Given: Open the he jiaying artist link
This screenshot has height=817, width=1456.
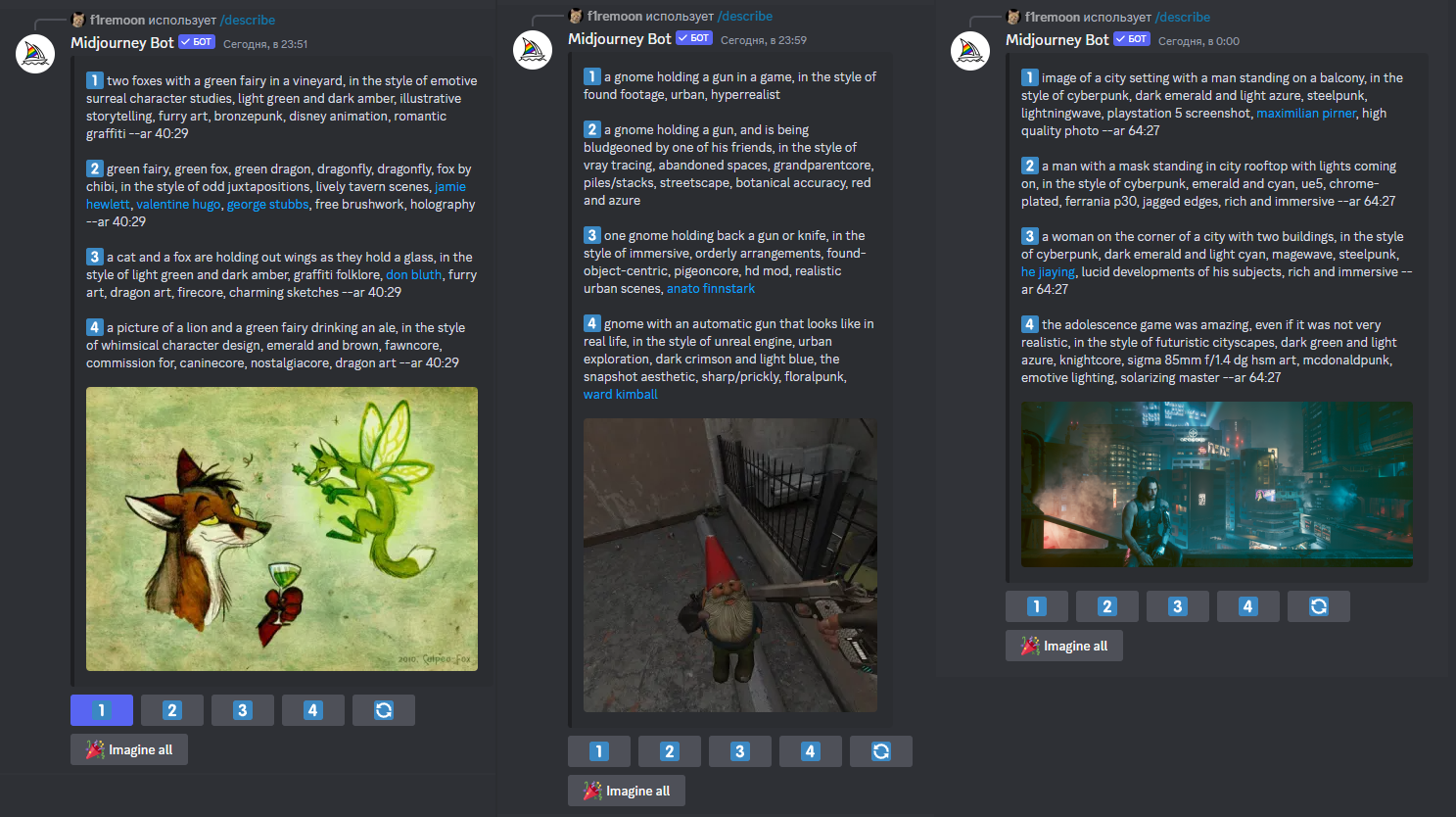Looking at the screenshot, I should click(1048, 272).
